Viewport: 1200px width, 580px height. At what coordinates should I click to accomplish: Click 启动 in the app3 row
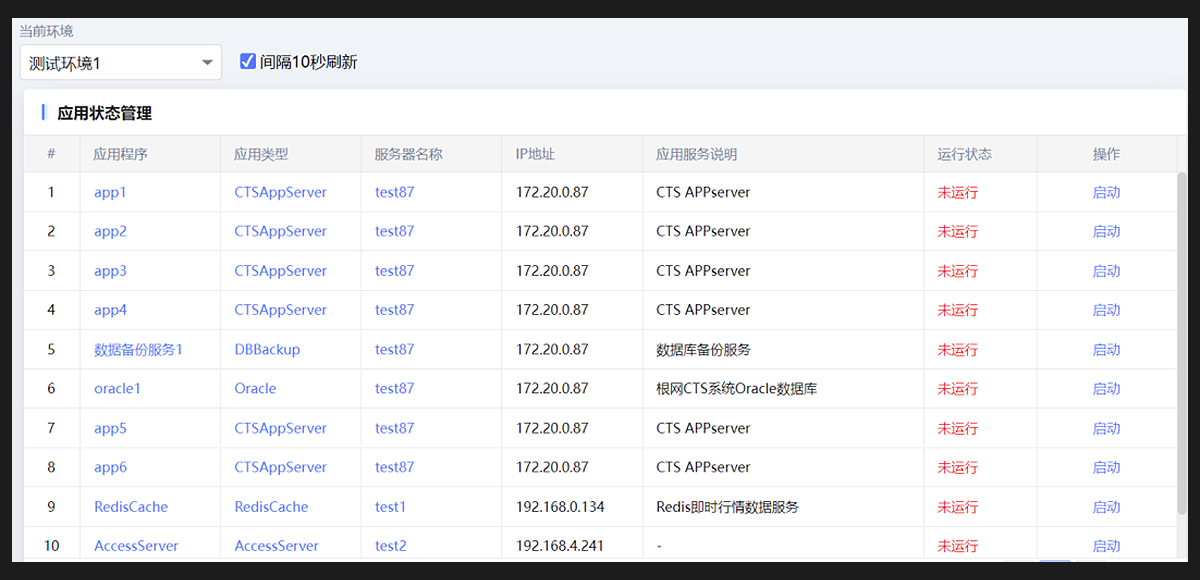click(1106, 271)
